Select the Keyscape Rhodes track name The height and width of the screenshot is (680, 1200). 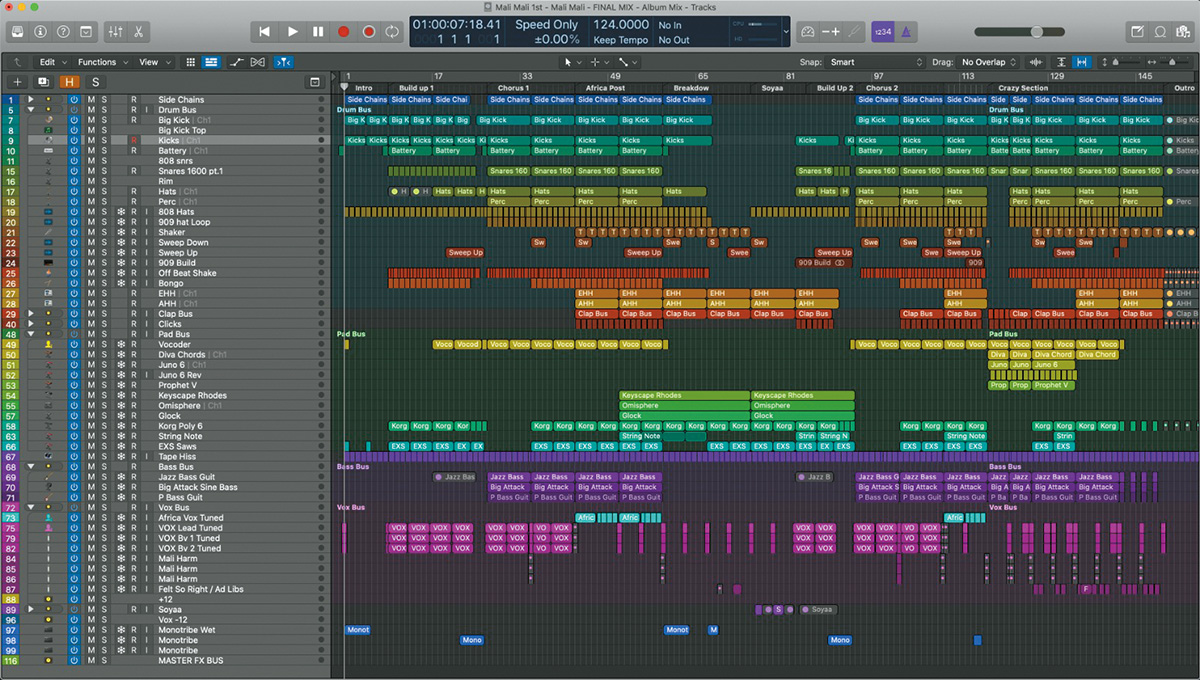point(193,395)
